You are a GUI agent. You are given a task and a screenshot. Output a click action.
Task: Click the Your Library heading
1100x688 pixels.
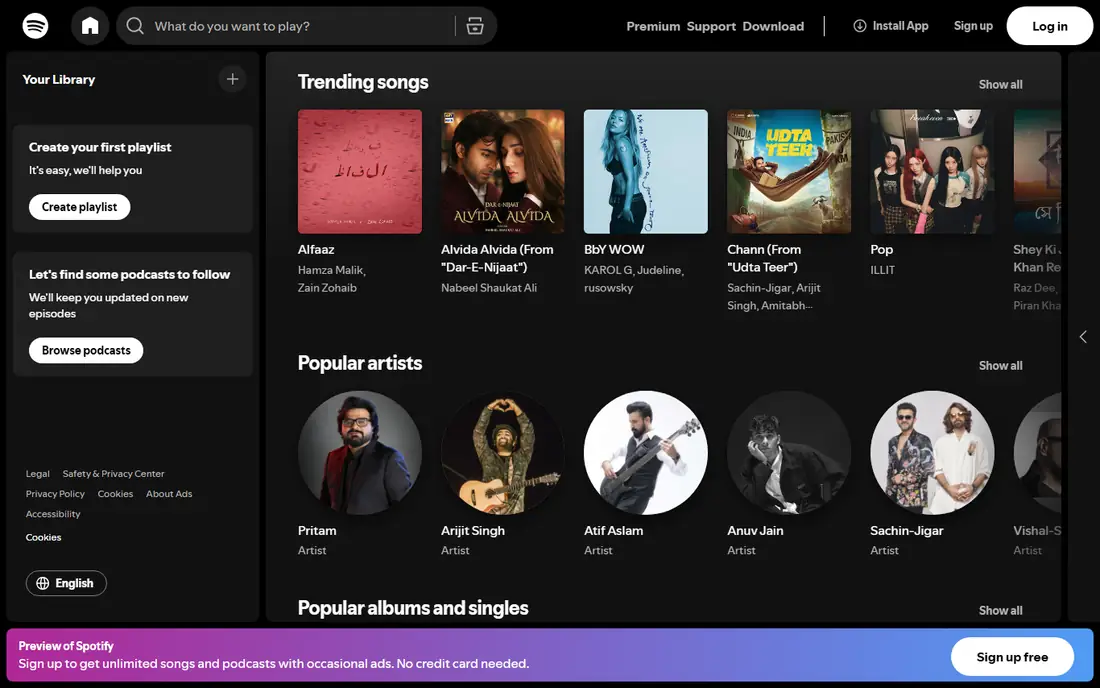click(x=59, y=79)
